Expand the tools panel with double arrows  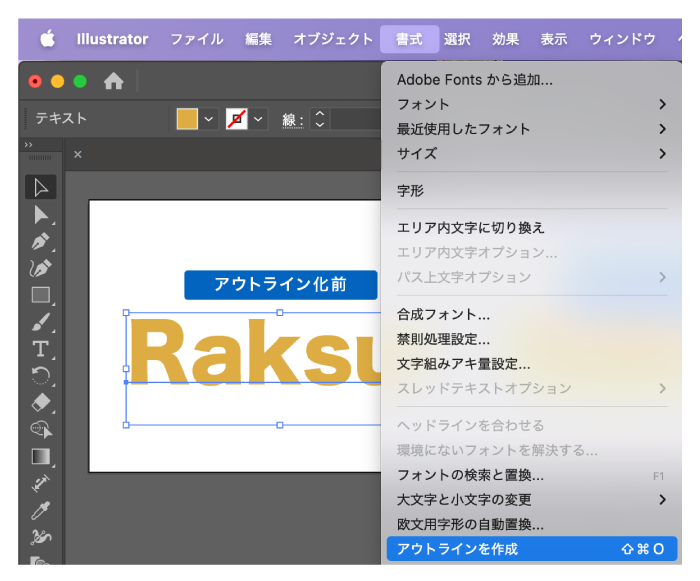pos(29,145)
